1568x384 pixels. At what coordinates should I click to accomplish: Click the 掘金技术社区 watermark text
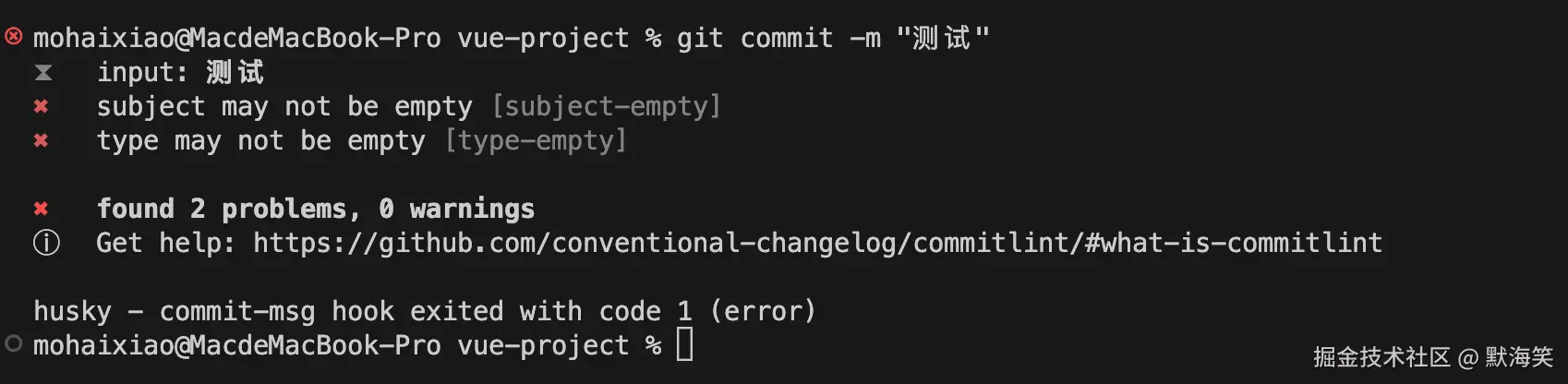point(1381,358)
